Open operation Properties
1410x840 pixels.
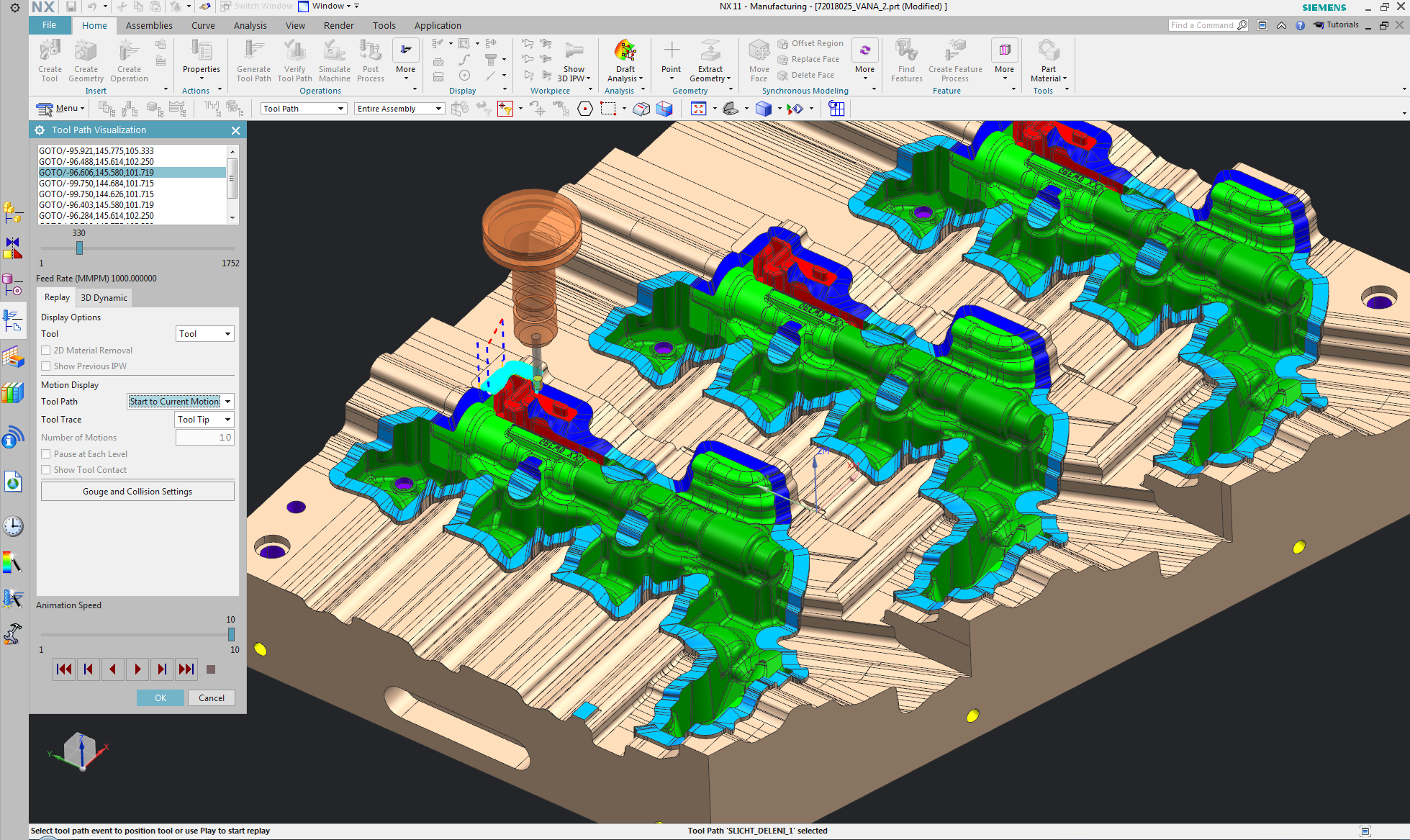tap(201, 59)
